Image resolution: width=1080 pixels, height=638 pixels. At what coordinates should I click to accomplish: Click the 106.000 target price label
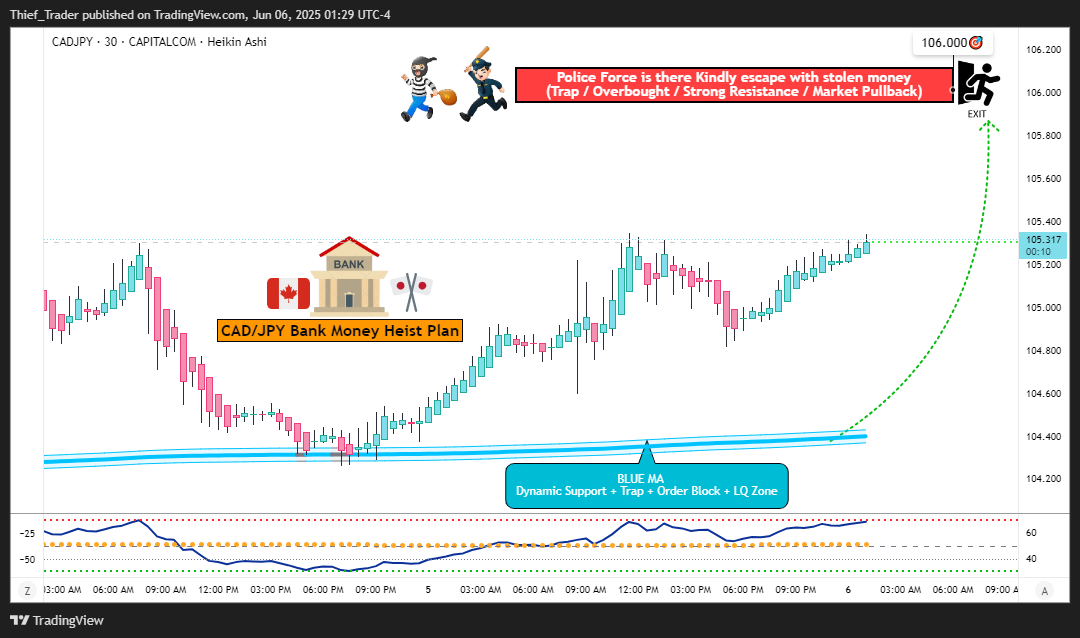[952, 43]
